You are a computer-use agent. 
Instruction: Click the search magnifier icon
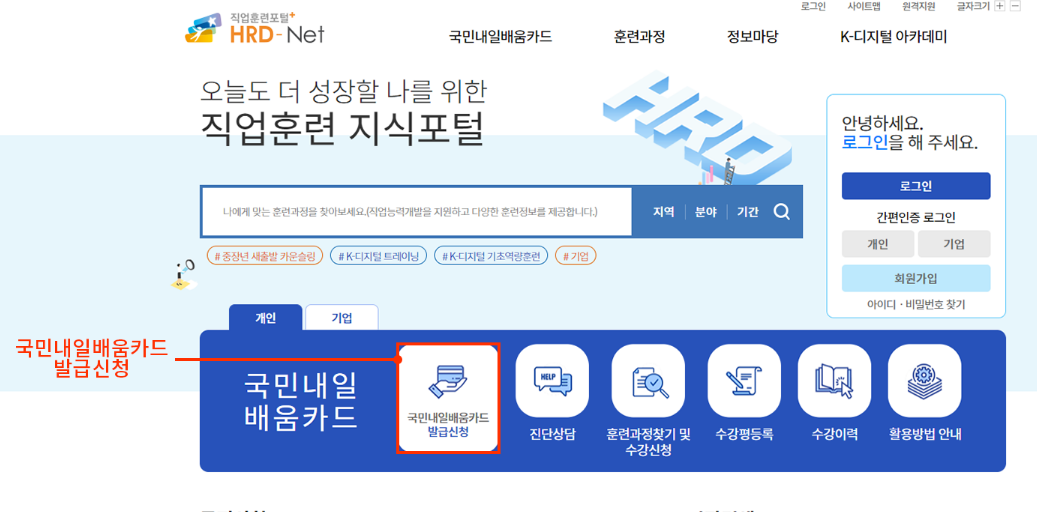tap(781, 212)
